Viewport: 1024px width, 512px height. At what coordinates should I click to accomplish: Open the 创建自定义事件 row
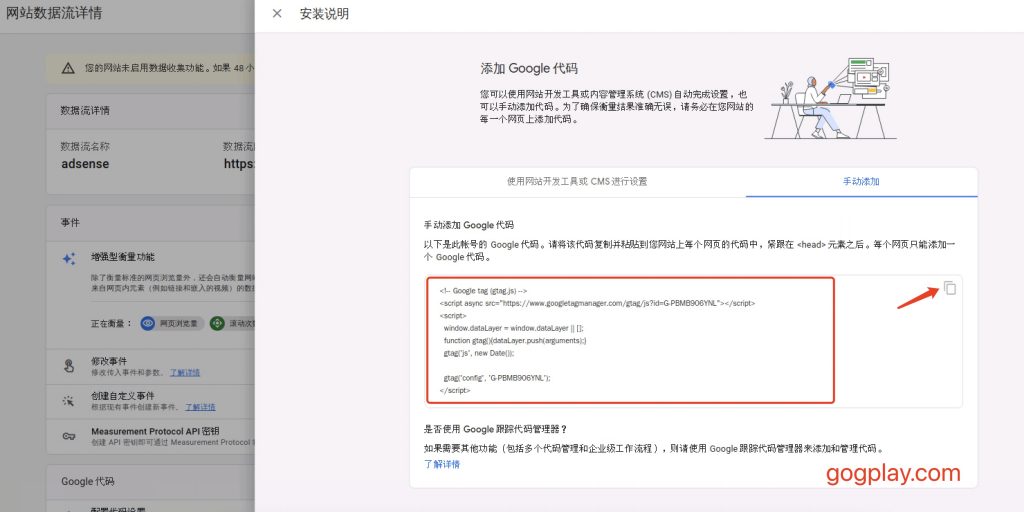pyautogui.click(x=150, y=401)
